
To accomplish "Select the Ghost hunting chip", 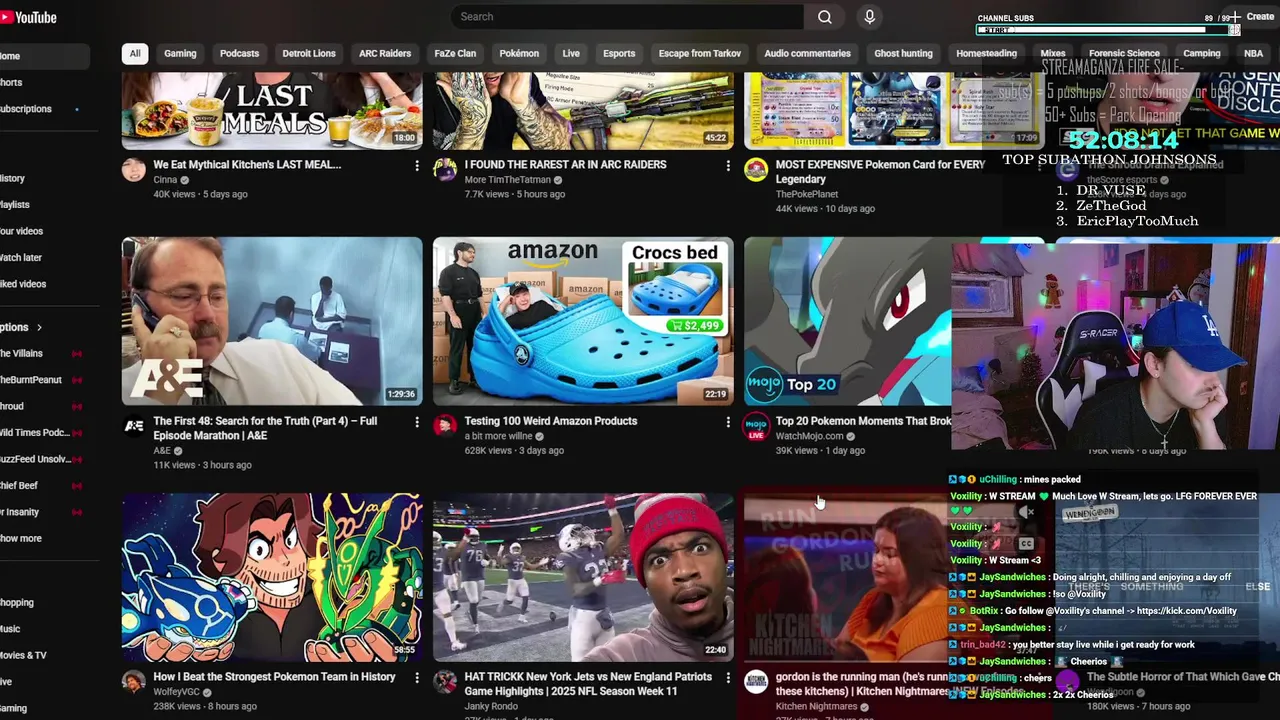I will tap(903, 54).
